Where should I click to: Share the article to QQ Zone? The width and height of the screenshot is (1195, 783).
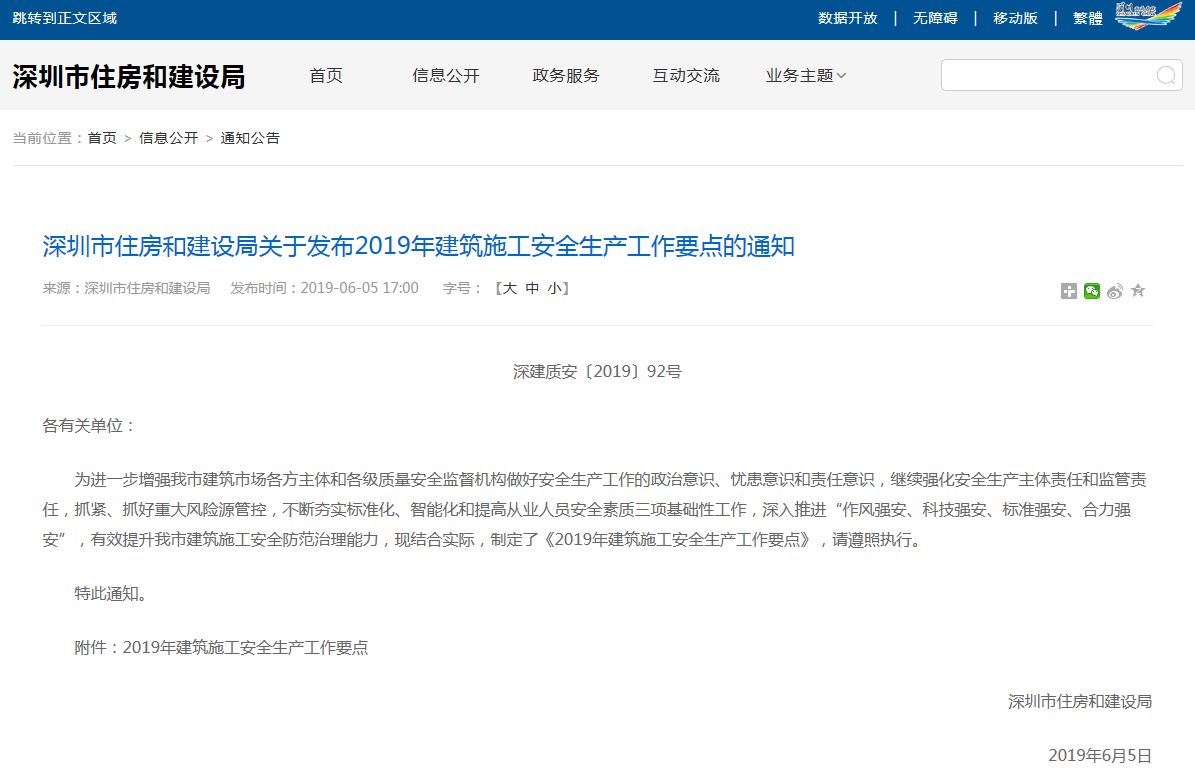point(1138,291)
